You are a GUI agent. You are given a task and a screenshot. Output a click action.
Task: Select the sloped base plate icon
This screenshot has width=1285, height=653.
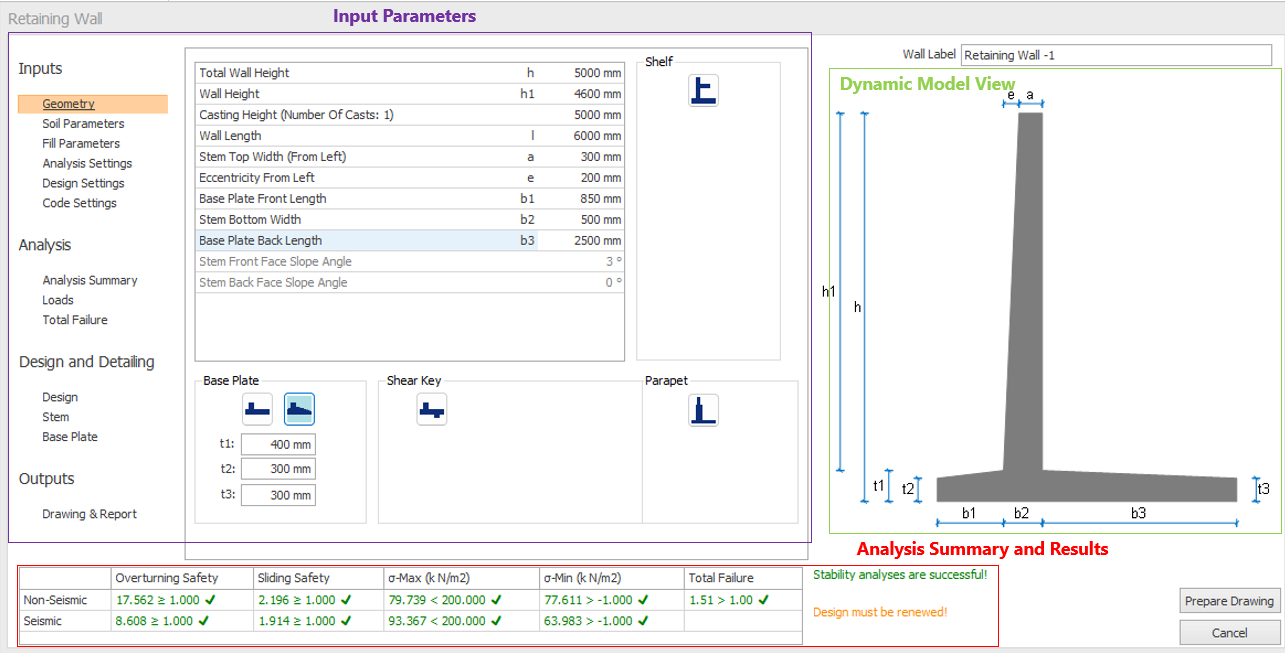pyautogui.click(x=299, y=408)
